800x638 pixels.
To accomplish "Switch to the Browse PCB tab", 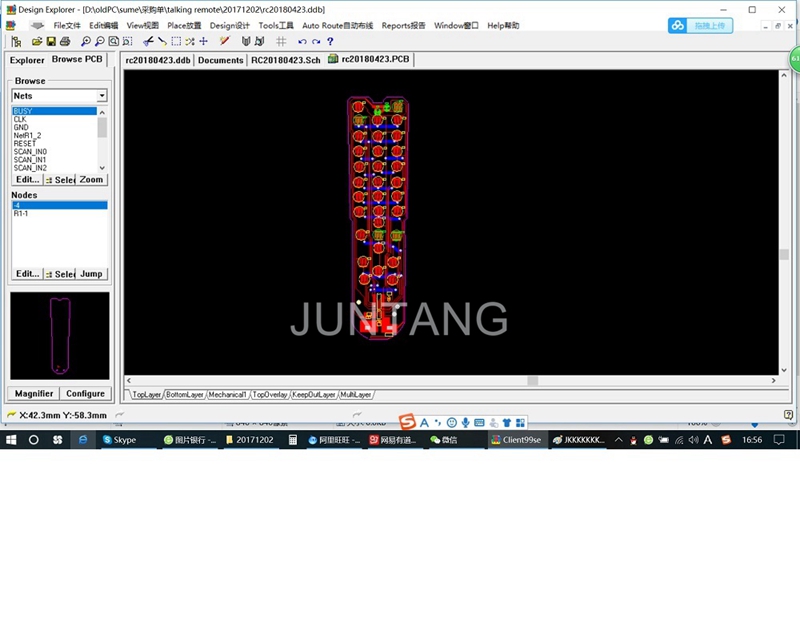I will [x=77, y=59].
